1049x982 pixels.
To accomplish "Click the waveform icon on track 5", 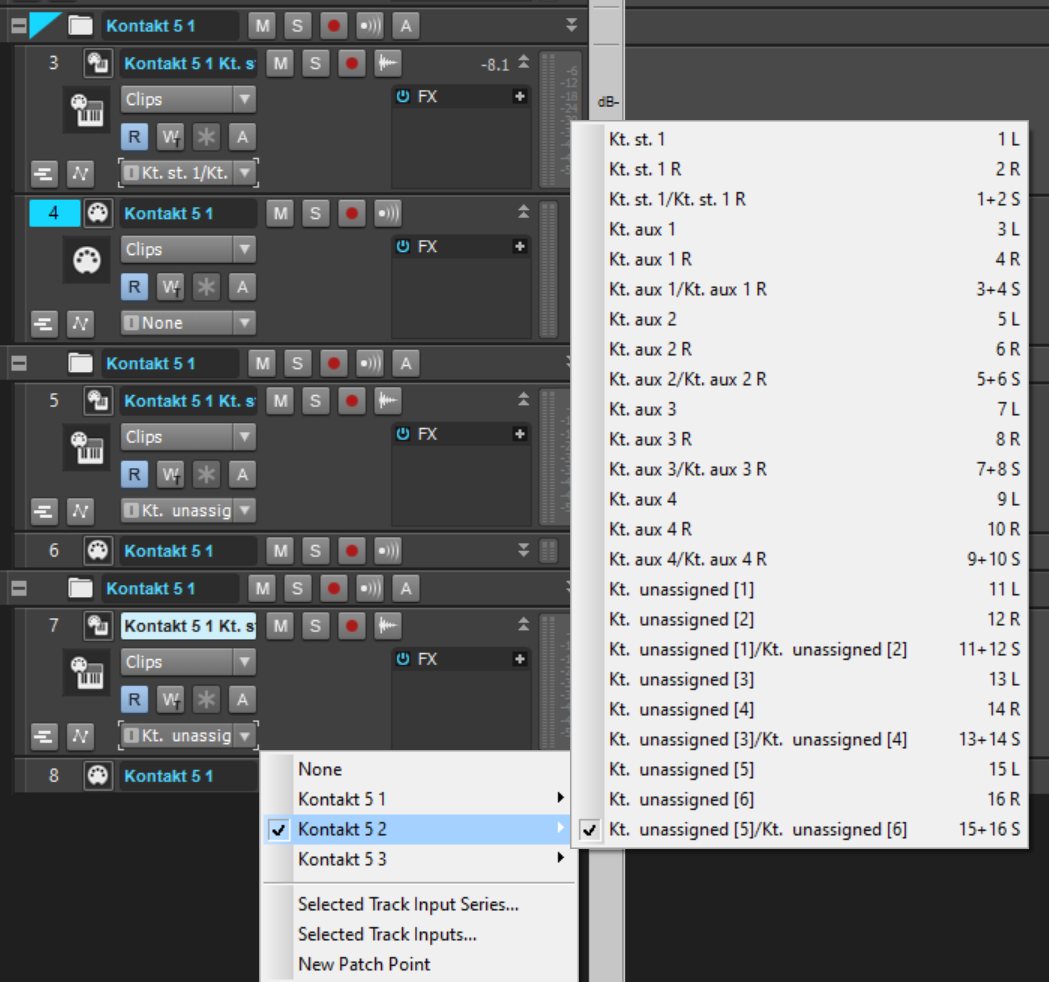I will [x=387, y=401].
